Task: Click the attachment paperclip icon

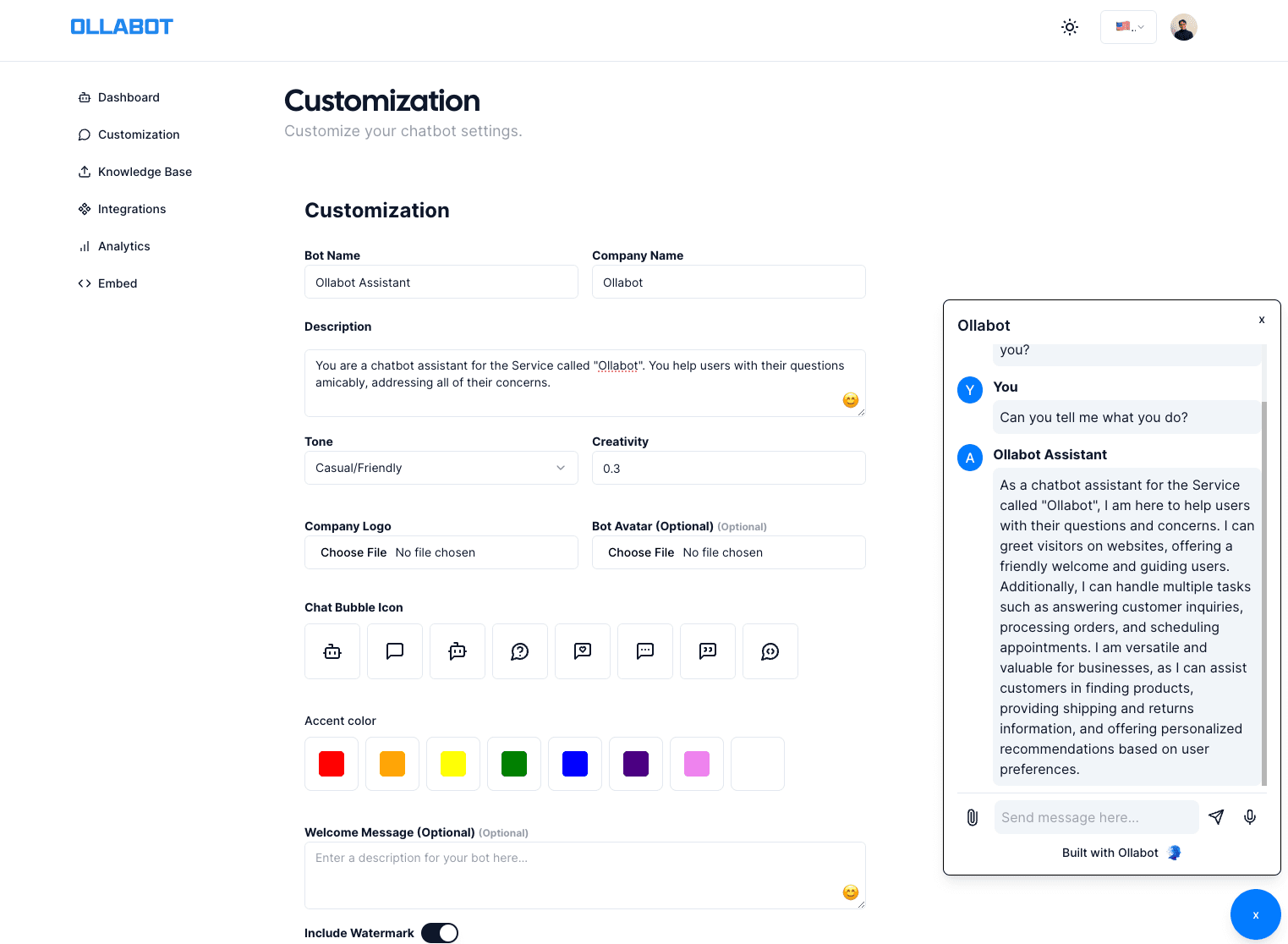Action: click(973, 817)
